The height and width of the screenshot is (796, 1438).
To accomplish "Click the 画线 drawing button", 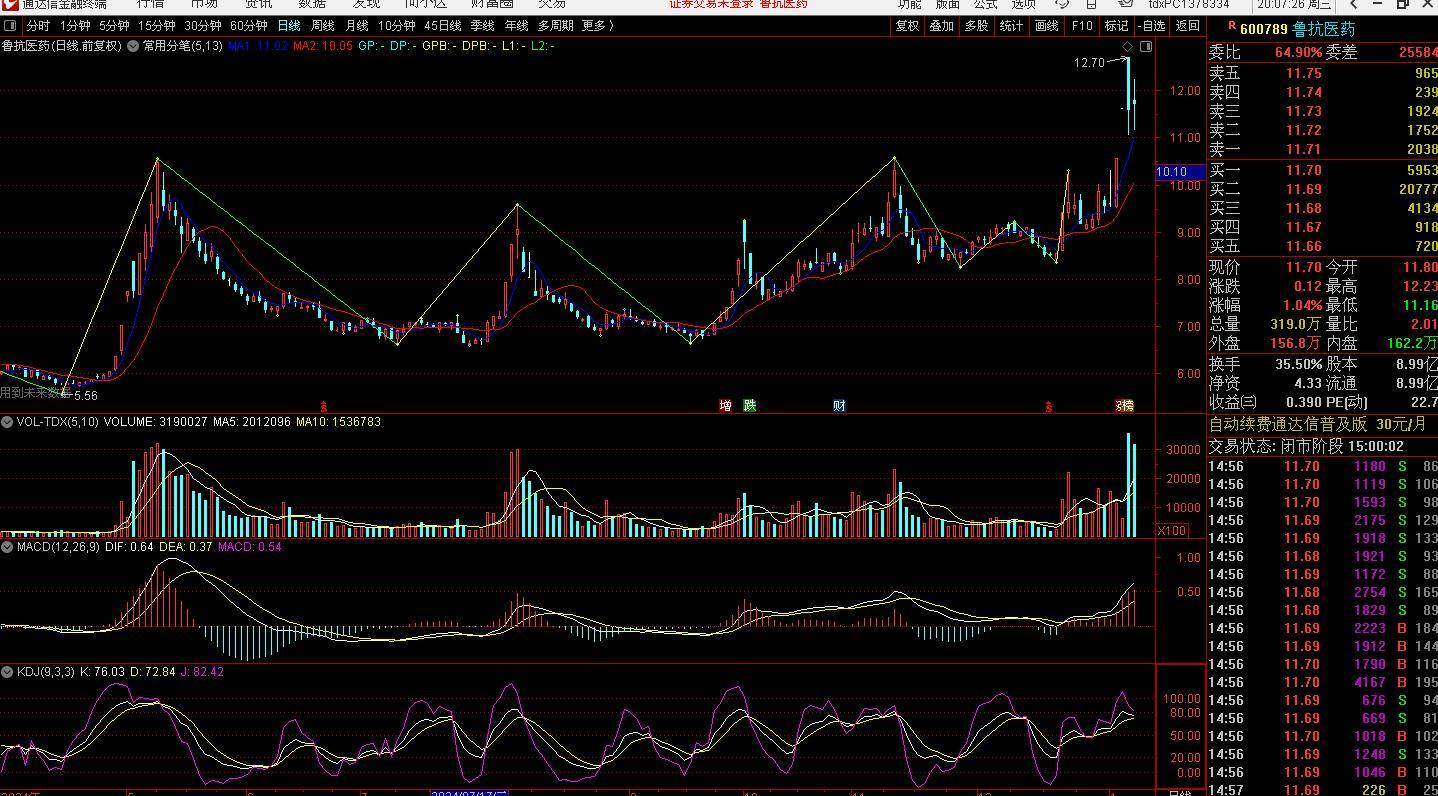I will (x=1046, y=26).
